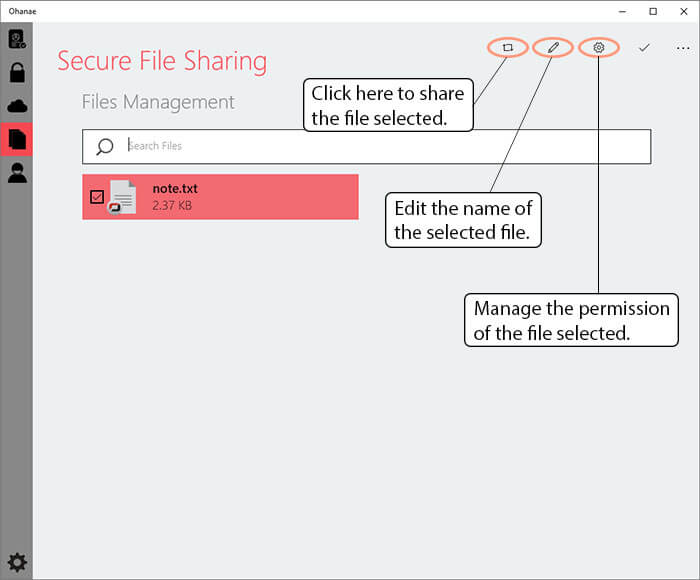Click the Search Files input field
This screenshot has width=700, height=580.
(x=367, y=146)
